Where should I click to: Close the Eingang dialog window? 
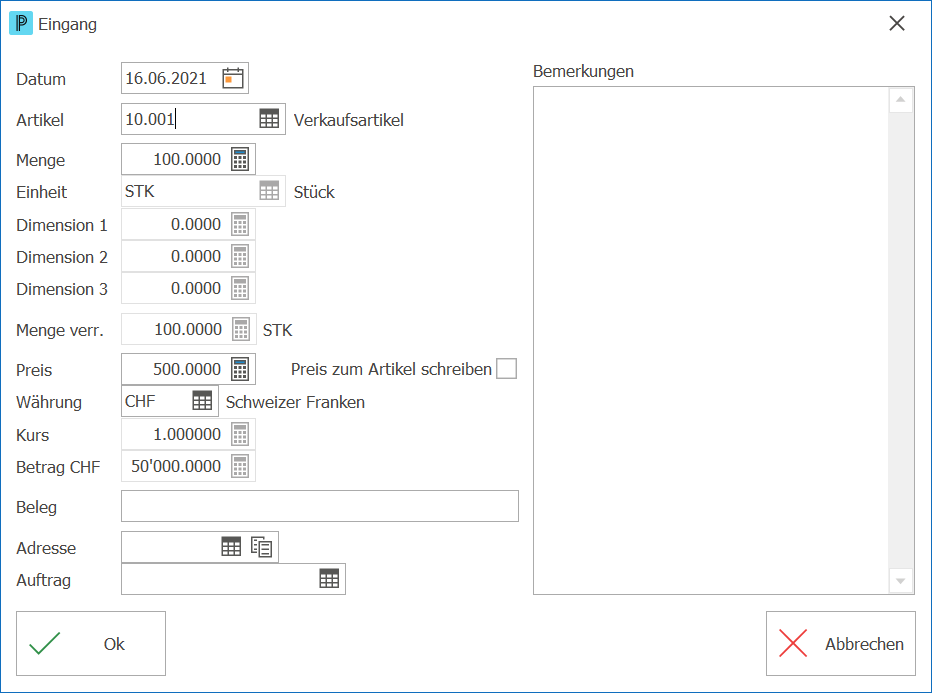click(897, 23)
